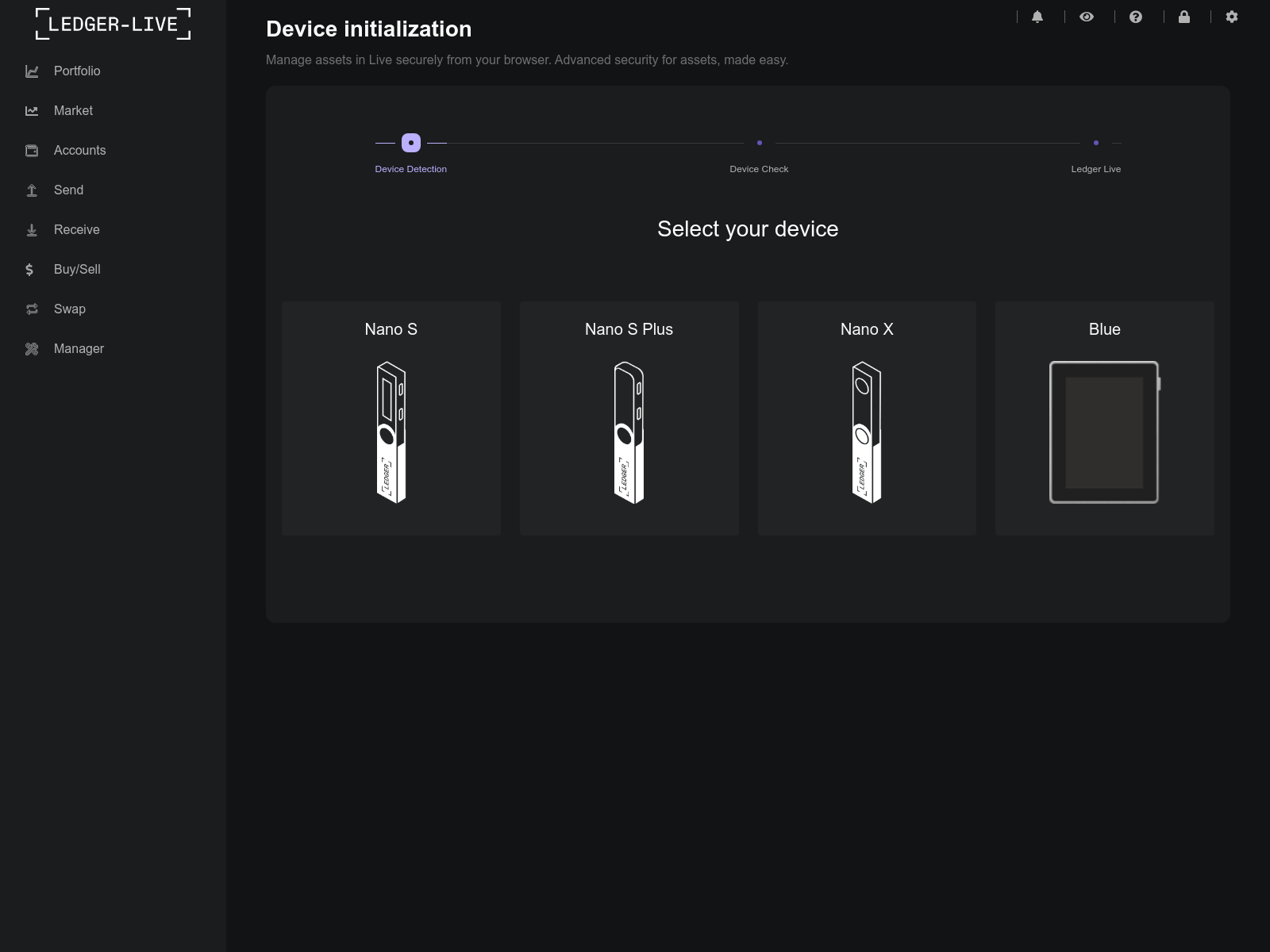
Task: Open the help question mark icon
Action: [x=1136, y=17]
